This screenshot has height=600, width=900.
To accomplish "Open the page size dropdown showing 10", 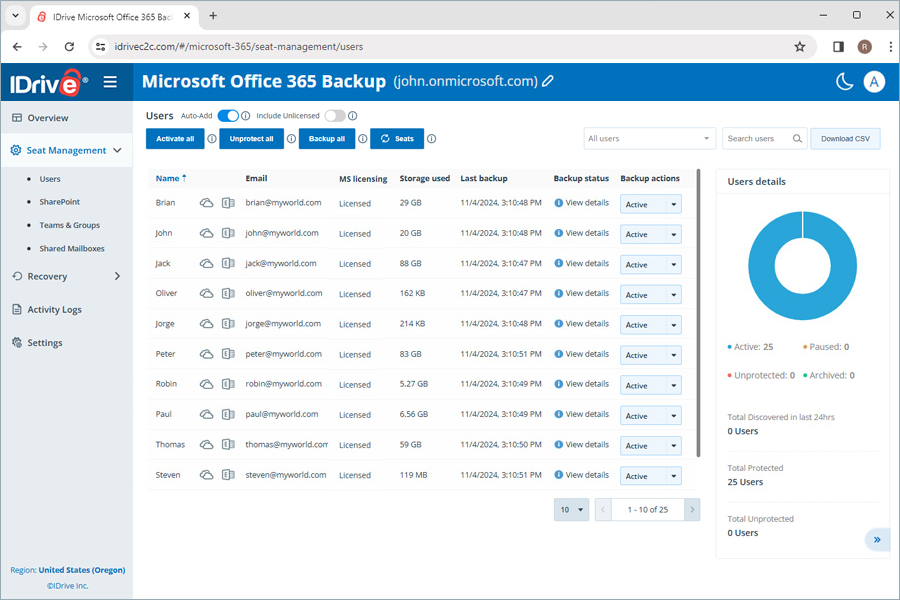I will [571, 509].
